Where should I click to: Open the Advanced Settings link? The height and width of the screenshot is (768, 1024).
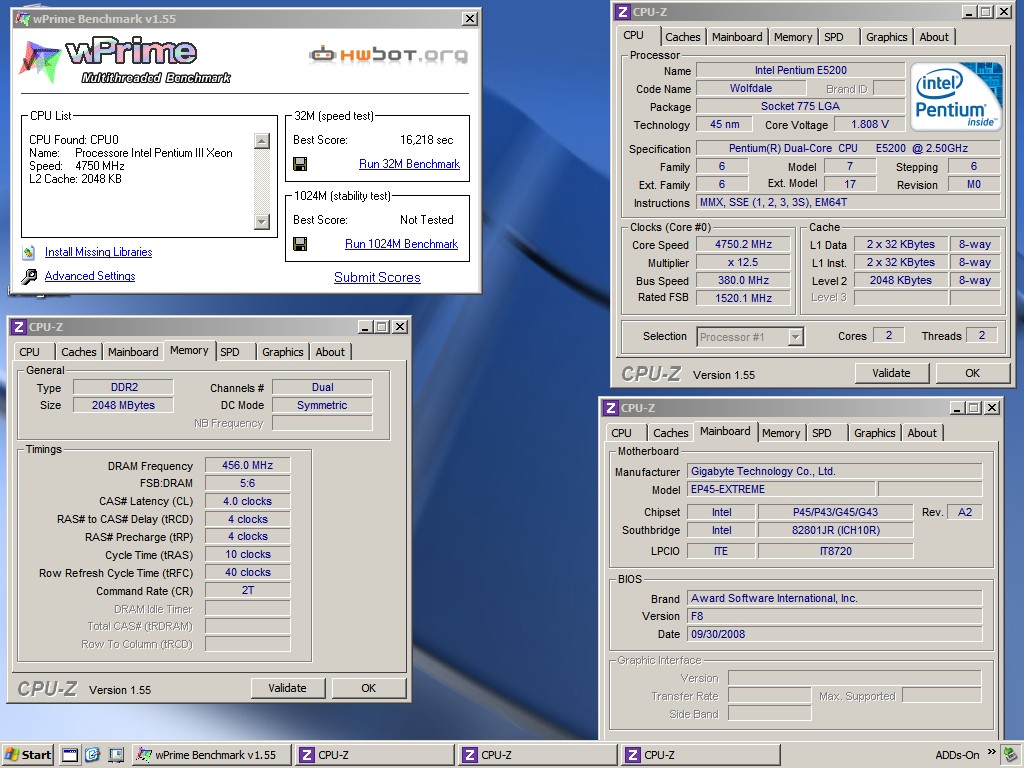[90, 276]
